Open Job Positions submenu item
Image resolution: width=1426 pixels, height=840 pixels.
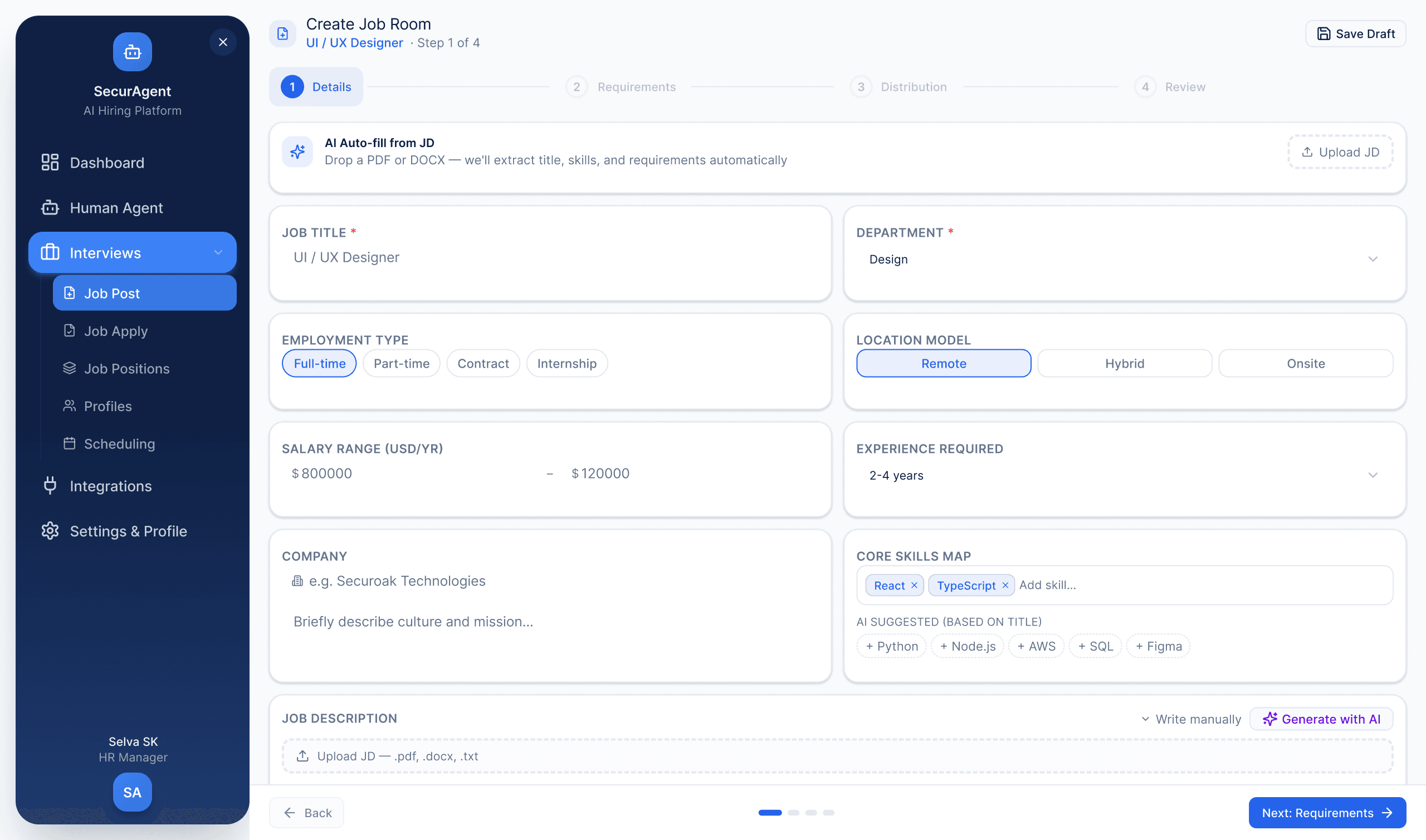click(x=145, y=369)
